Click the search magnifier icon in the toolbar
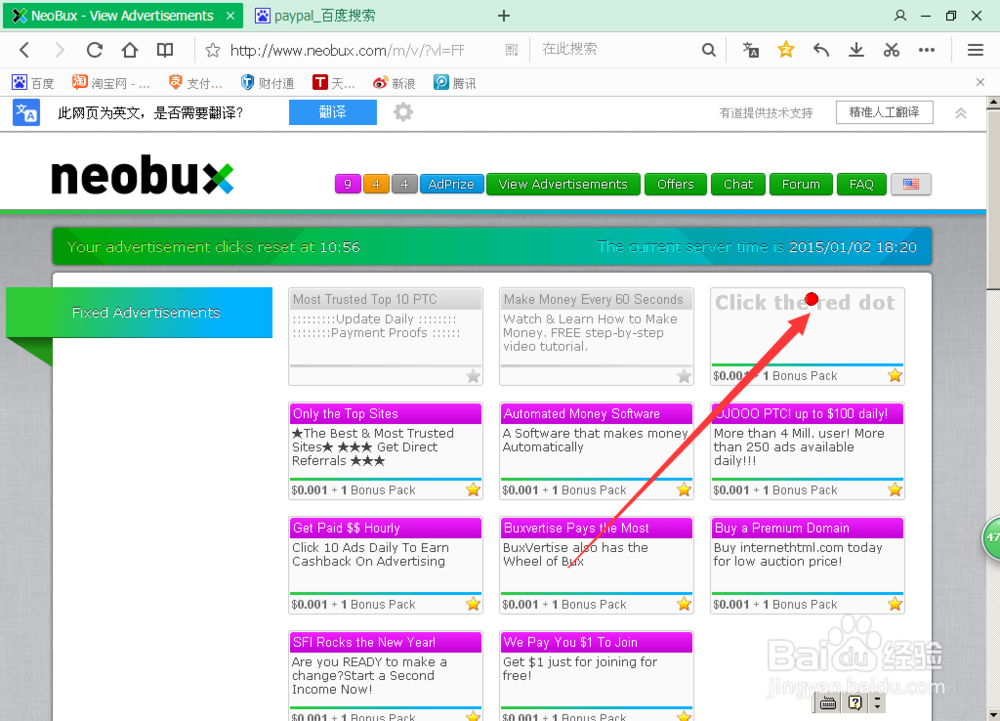Image resolution: width=1000 pixels, height=721 pixels. (709, 49)
